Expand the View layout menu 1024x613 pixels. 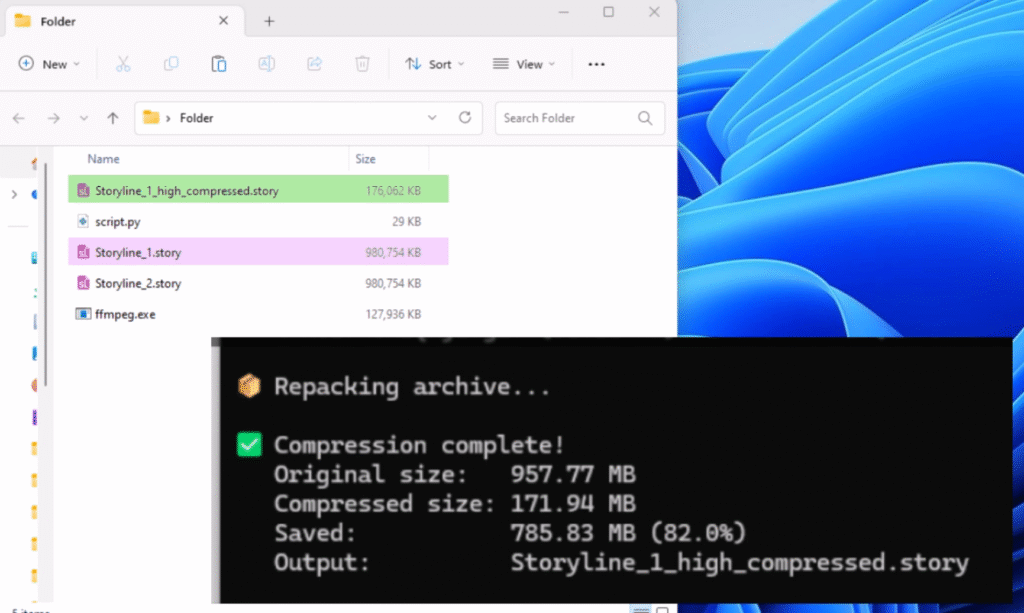521,64
